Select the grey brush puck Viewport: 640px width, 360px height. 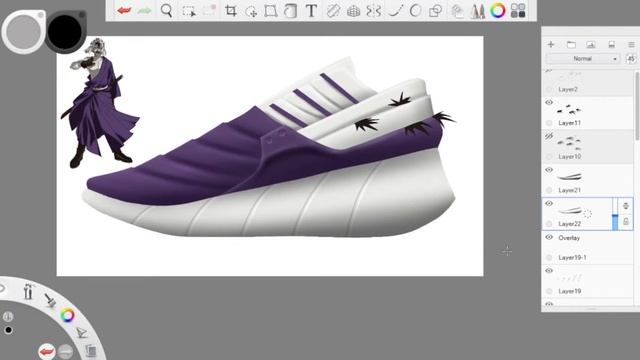23,32
